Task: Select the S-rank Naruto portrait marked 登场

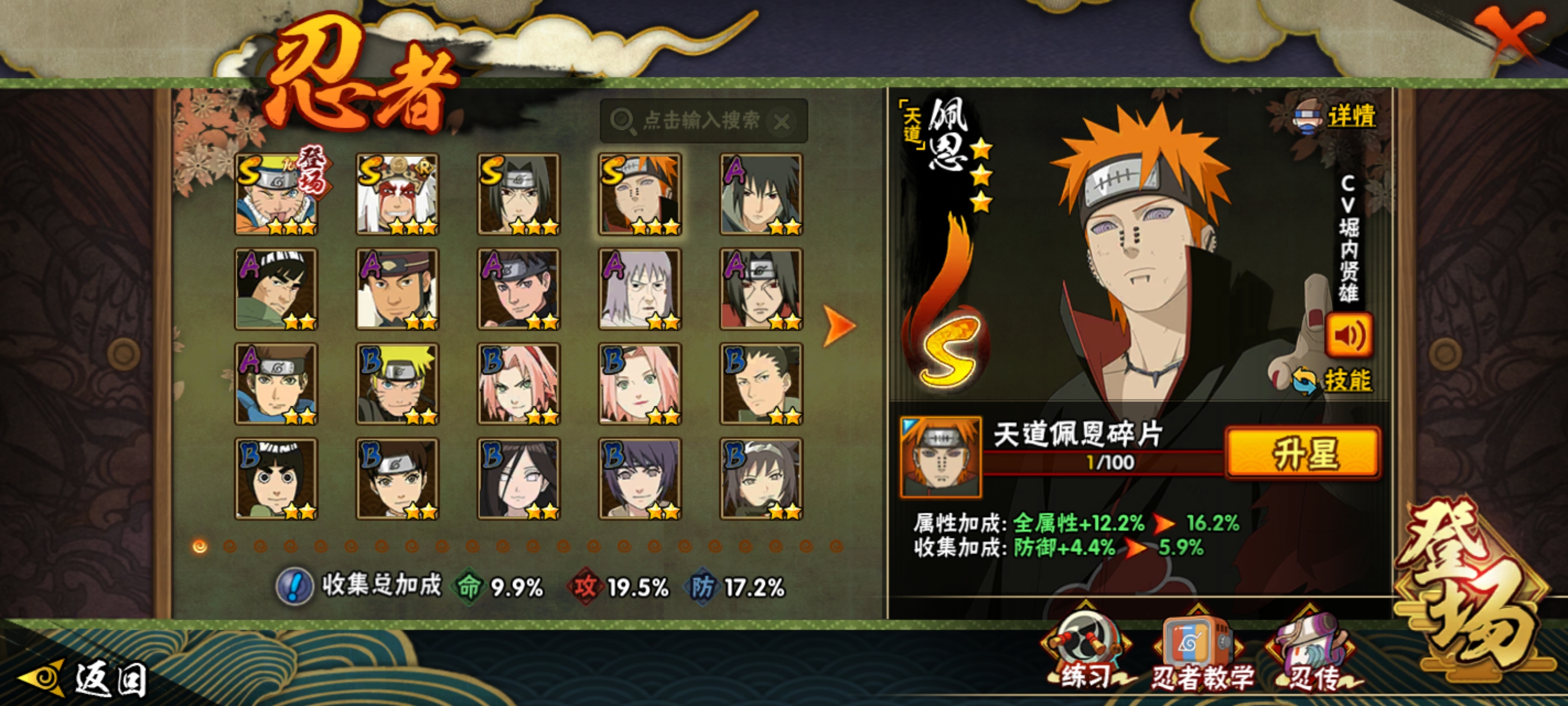Action: click(276, 194)
